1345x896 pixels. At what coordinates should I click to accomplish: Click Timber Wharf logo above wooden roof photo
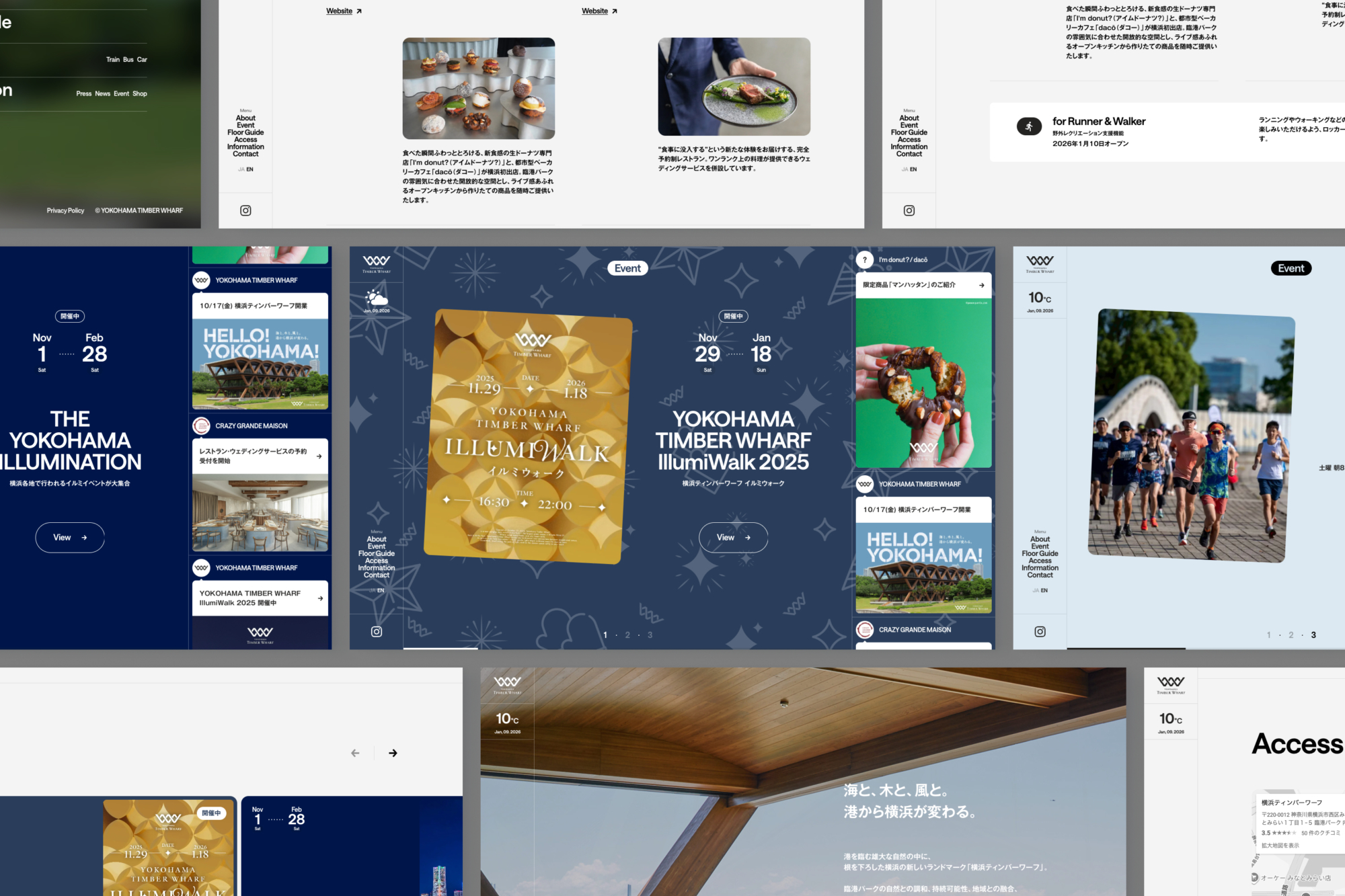507,684
